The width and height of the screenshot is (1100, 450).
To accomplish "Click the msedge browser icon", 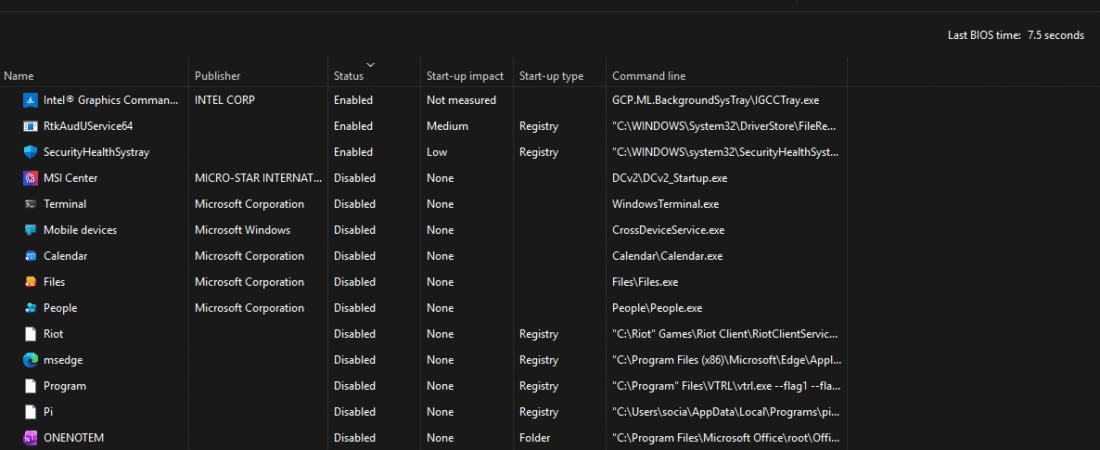I will tap(30, 360).
